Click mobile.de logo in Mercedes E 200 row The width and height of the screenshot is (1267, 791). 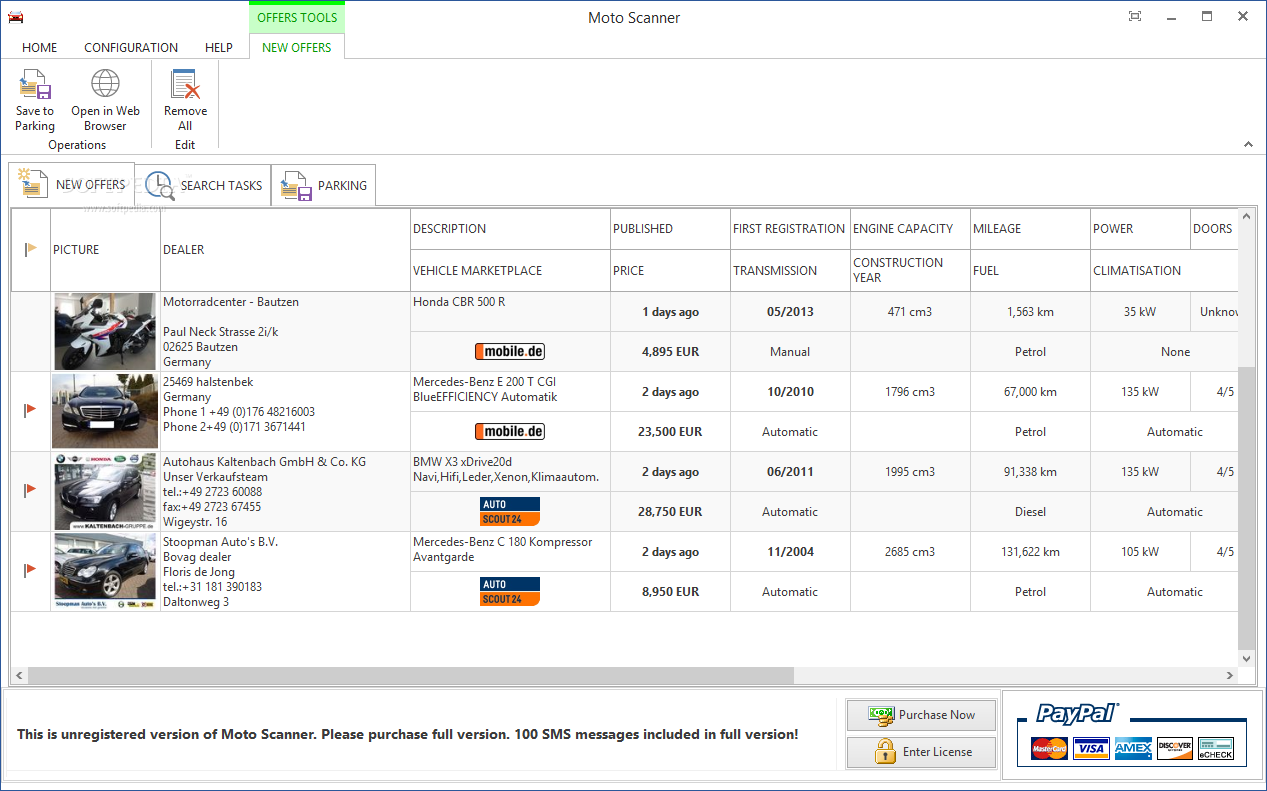click(510, 432)
